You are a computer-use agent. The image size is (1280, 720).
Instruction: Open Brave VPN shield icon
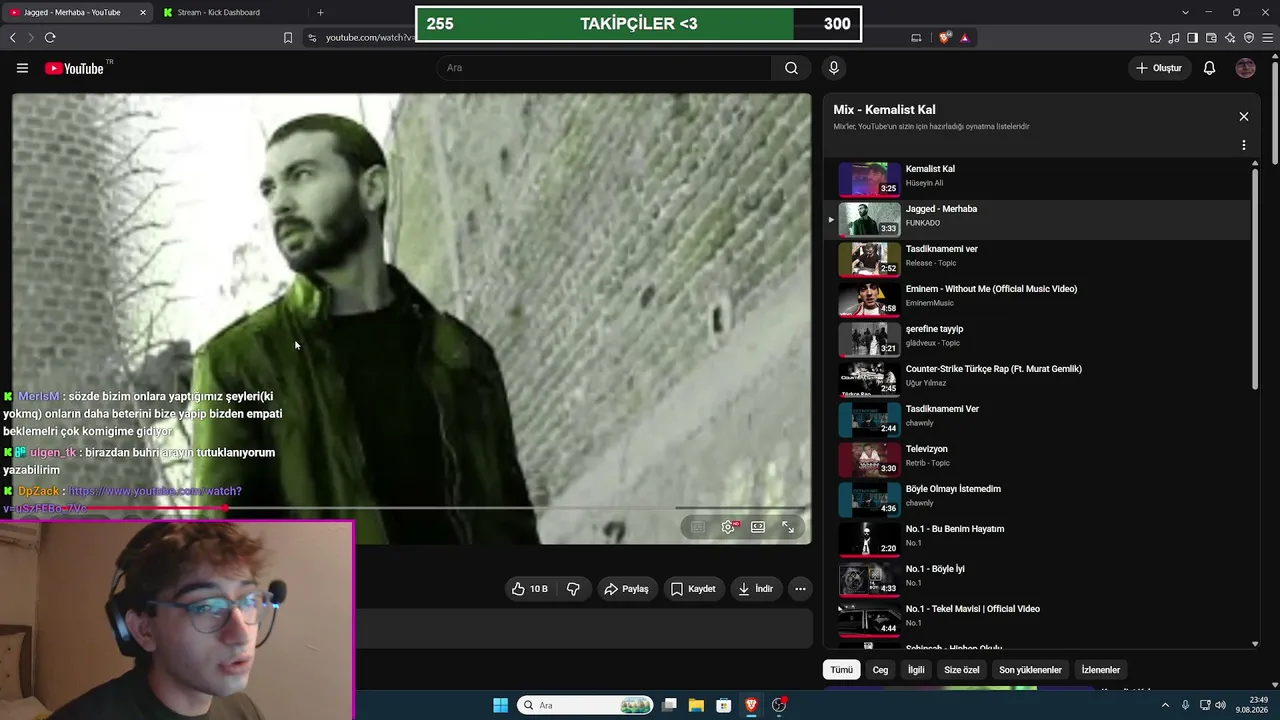coord(1248,38)
